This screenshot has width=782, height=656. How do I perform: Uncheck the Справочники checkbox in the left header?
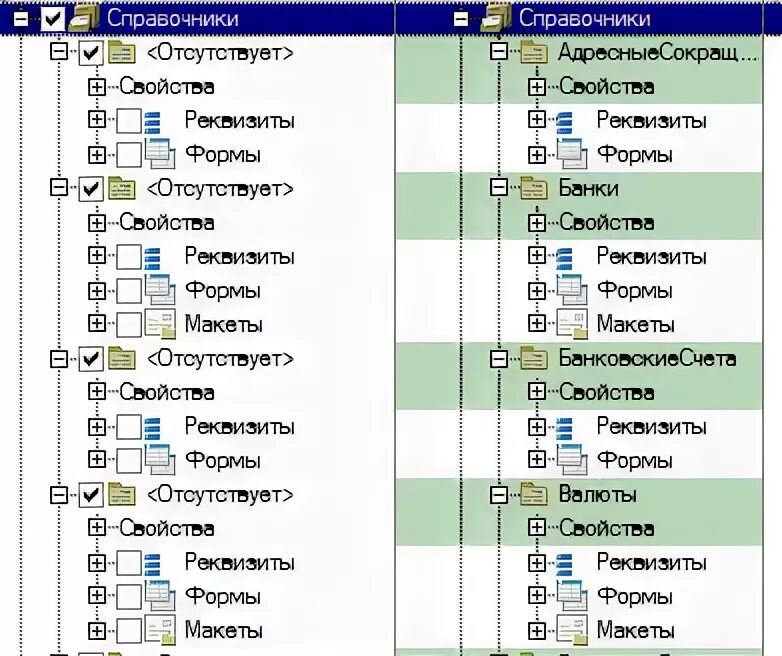[x=52, y=19]
